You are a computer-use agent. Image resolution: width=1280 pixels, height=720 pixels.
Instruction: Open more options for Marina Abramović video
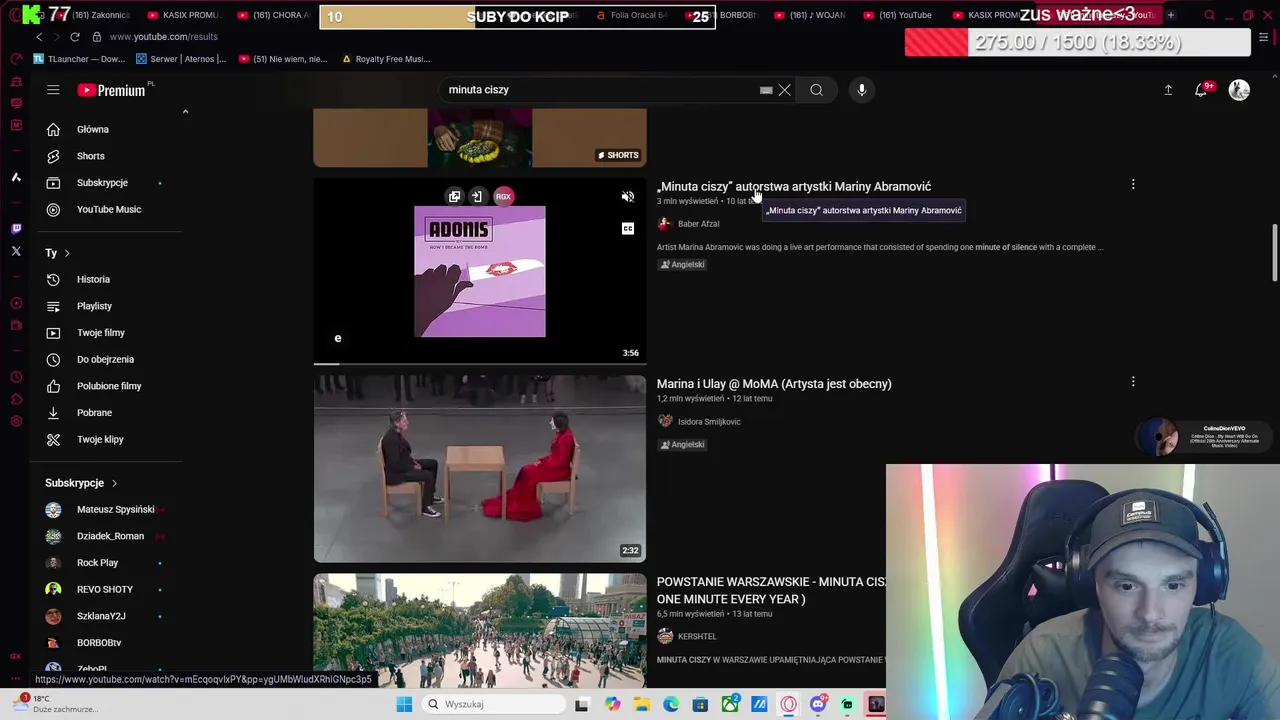coord(1133,185)
